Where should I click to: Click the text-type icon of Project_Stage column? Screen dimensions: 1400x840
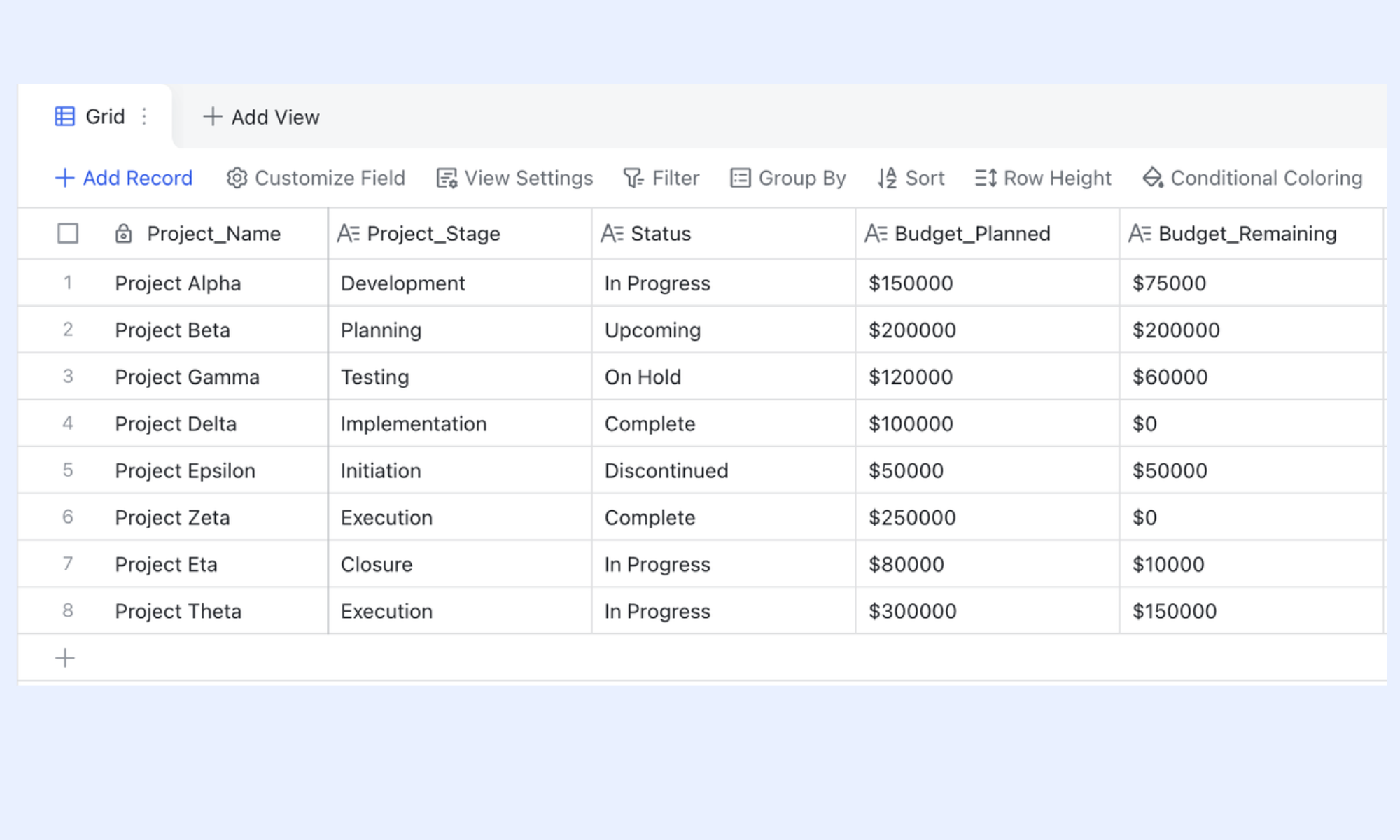(348, 233)
